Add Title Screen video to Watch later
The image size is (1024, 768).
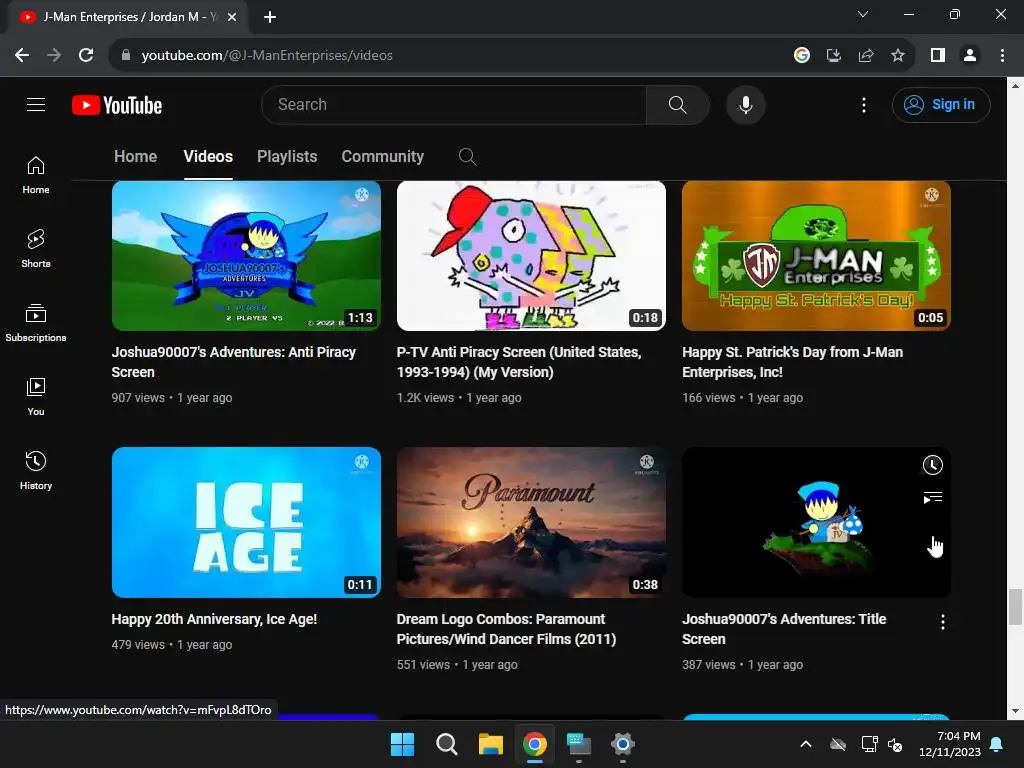pos(932,465)
